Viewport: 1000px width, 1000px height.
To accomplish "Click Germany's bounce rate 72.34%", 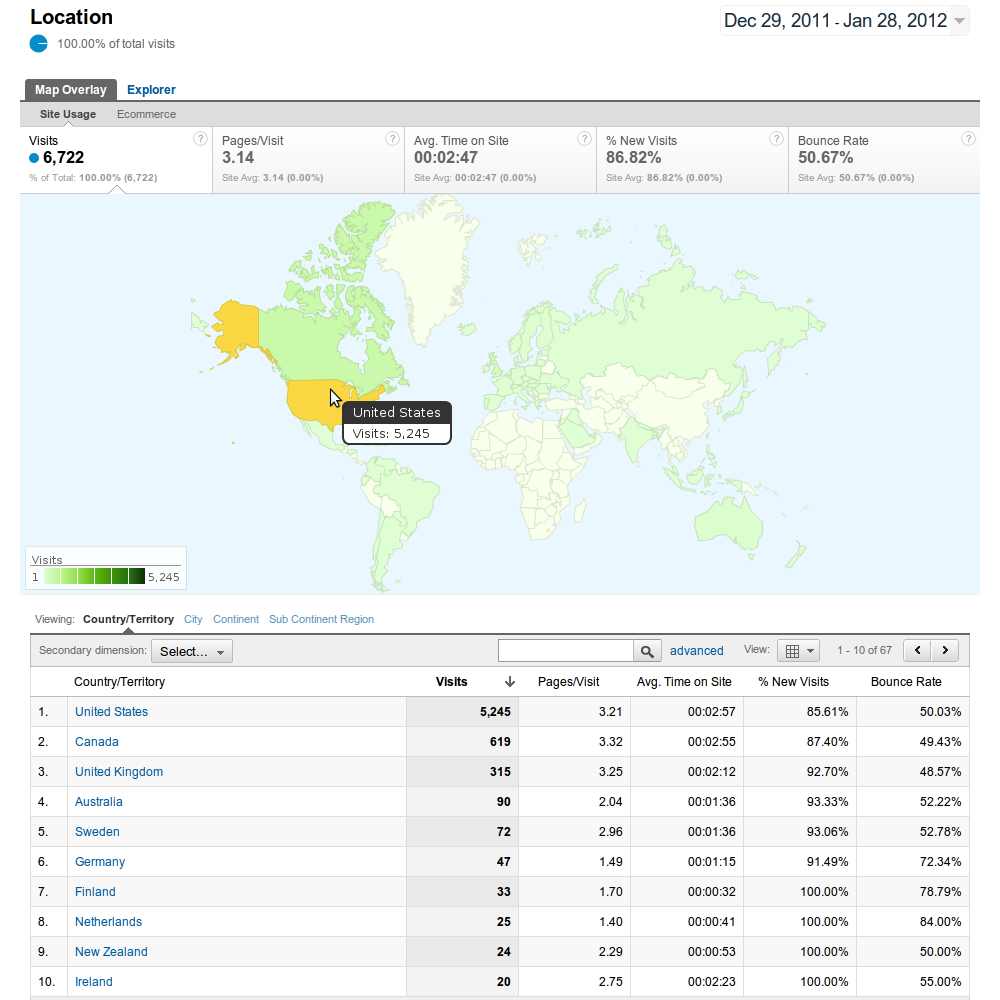I will pos(940,862).
